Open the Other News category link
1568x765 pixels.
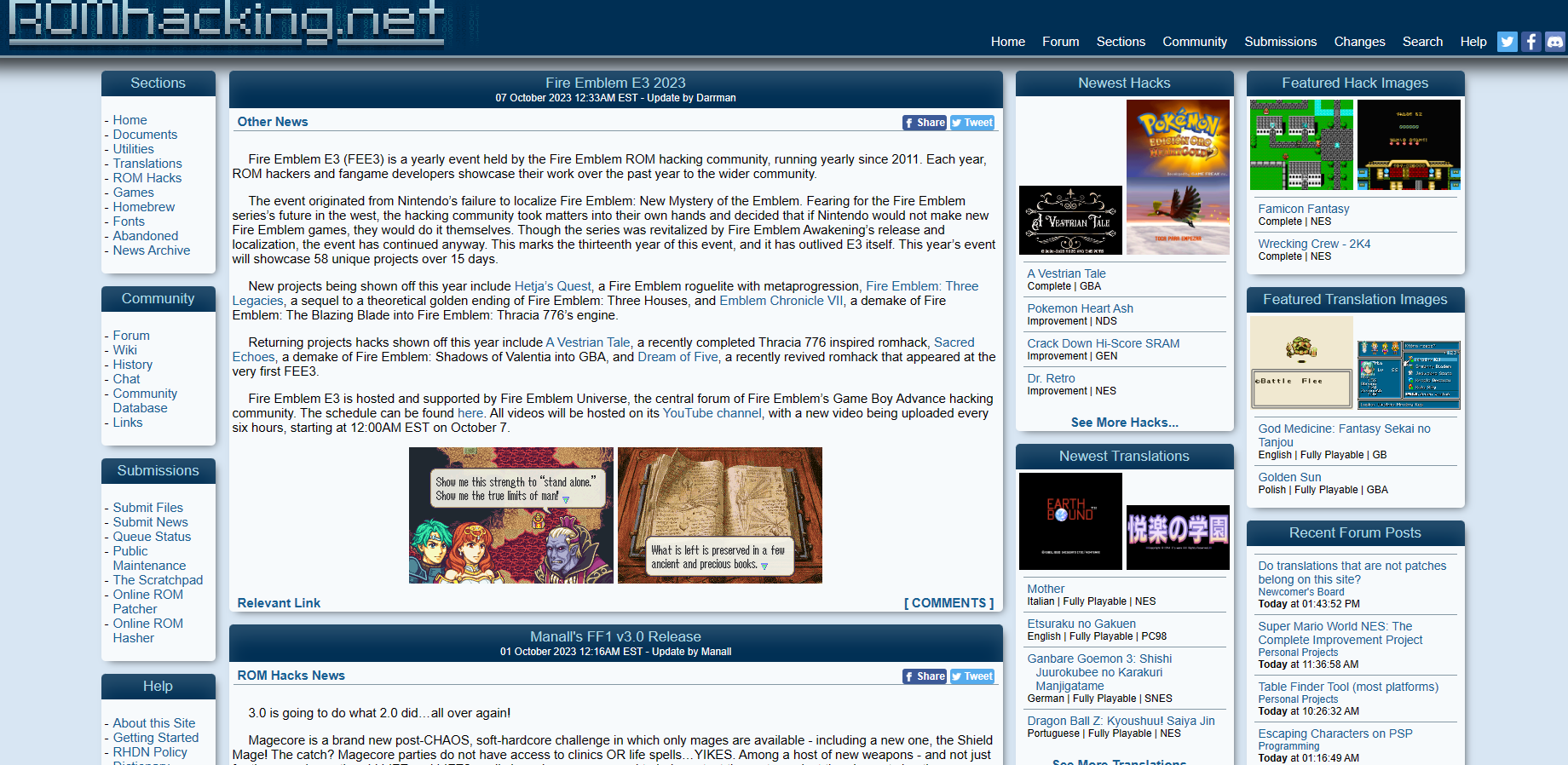pyautogui.click(x=273, y=122)
